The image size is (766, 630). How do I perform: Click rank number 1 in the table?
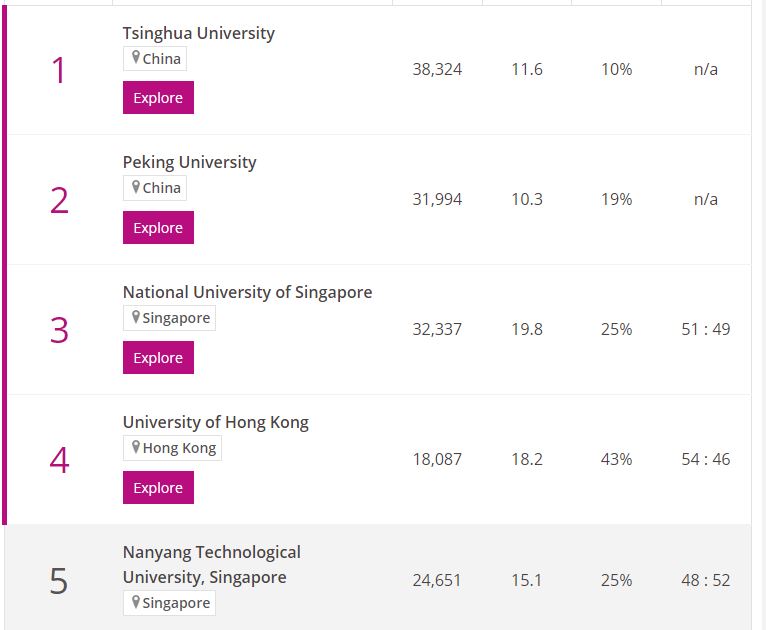(x=59, y=70)
